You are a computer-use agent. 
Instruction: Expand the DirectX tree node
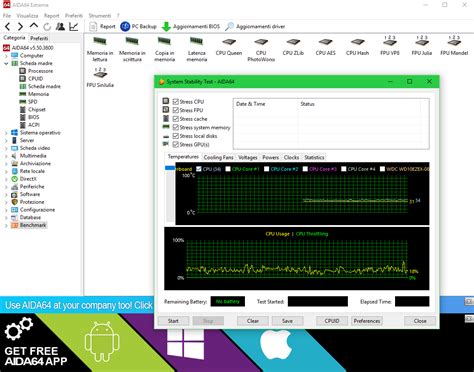(x=6, y=179)
